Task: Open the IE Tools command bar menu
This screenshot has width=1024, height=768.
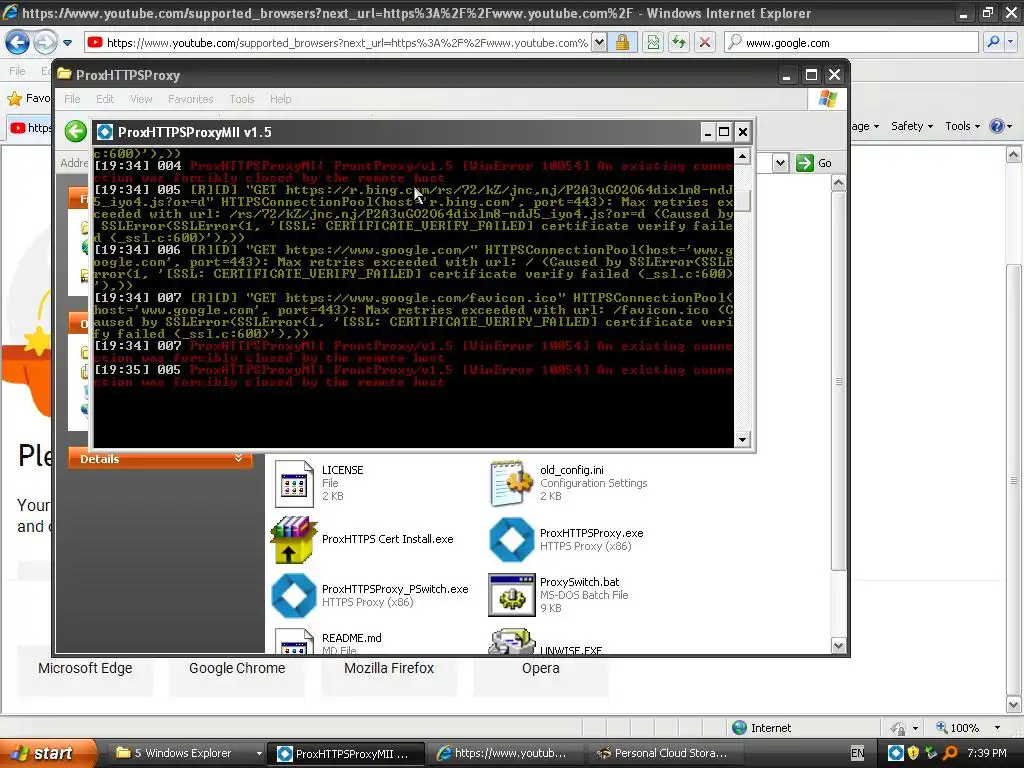Action: [x=963, y=126]
